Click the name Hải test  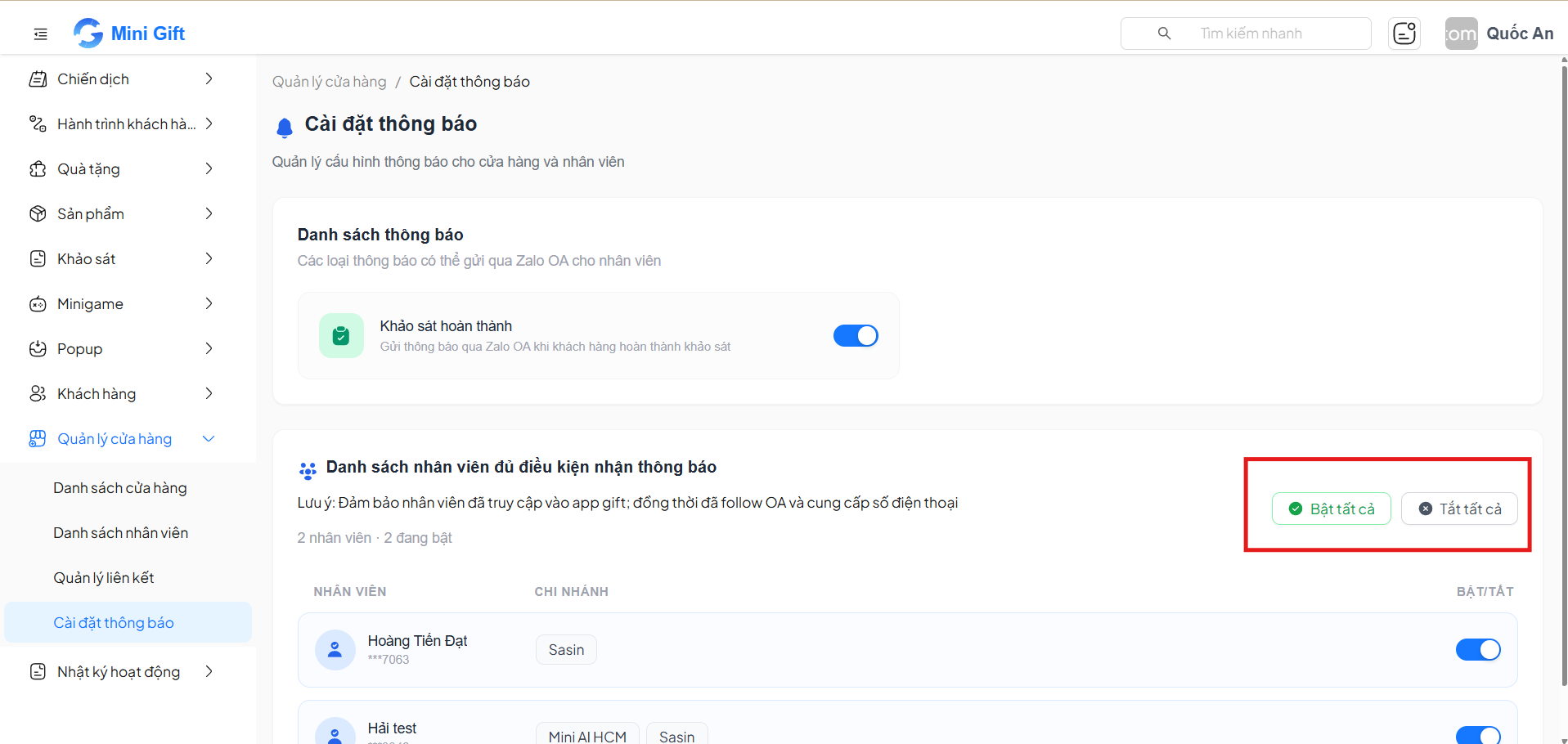(392, 728)
